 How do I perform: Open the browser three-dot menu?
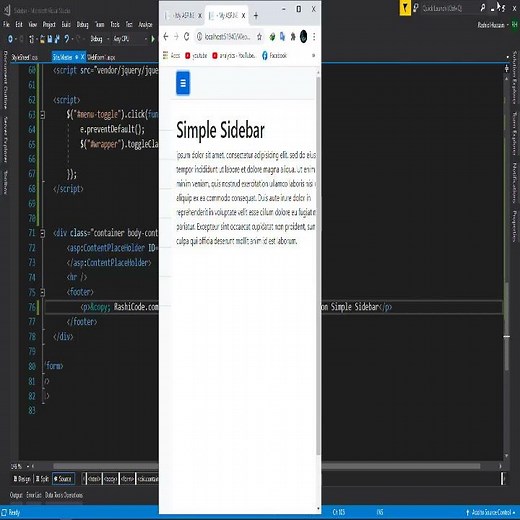[x=314, y=37]
